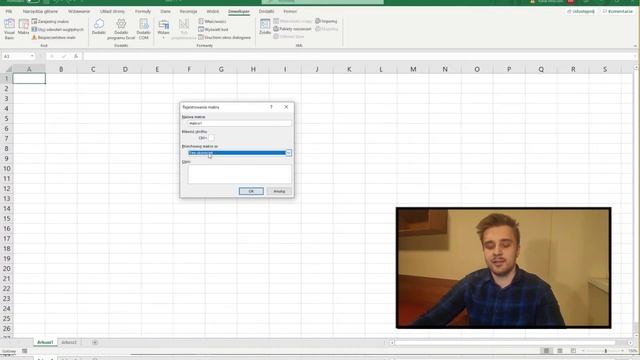Open the Visual Basic editor
The image size is (640, 360).
9,29
